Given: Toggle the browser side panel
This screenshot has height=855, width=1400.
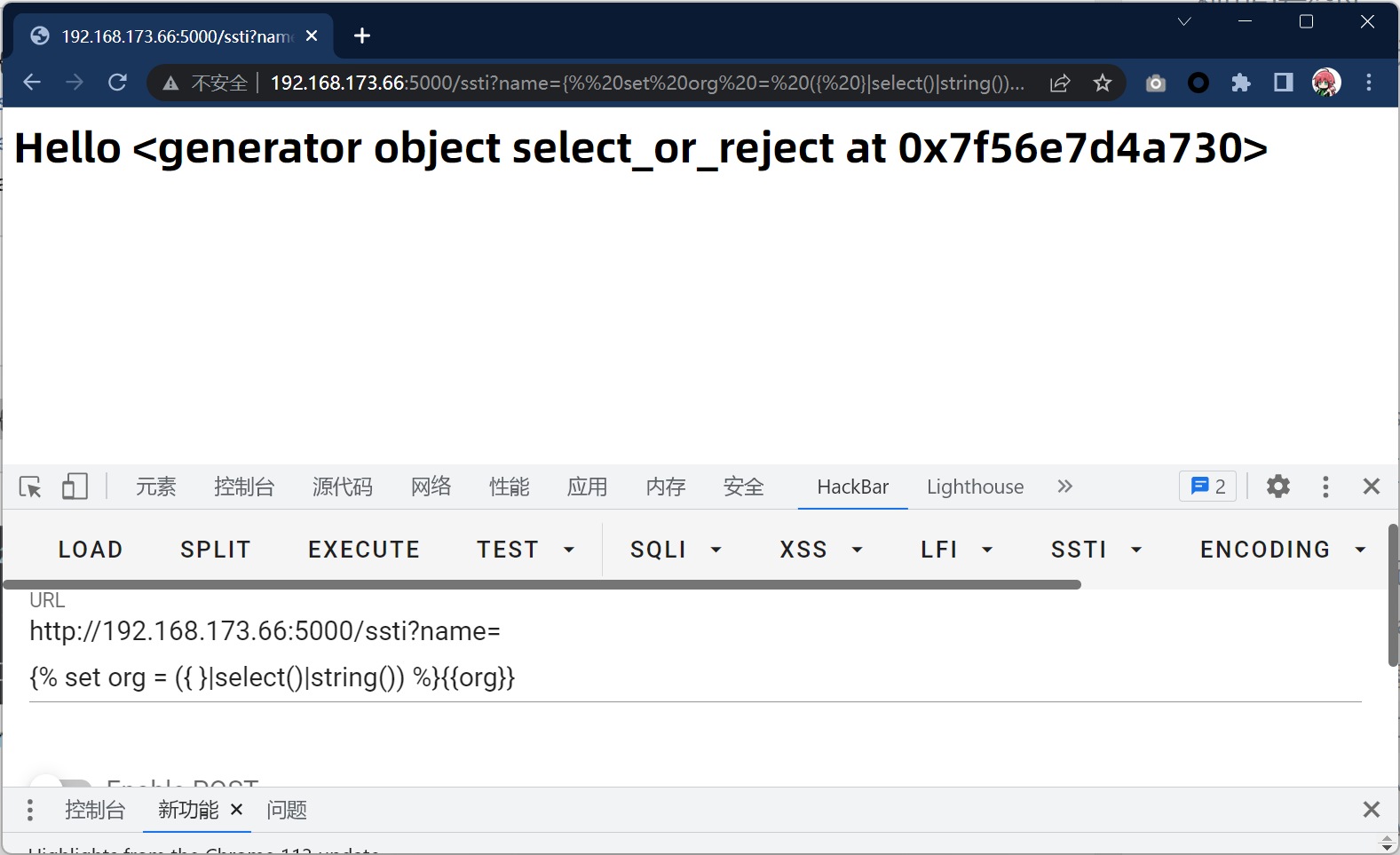Looking at the screenshot, I should click(1283, 83).
